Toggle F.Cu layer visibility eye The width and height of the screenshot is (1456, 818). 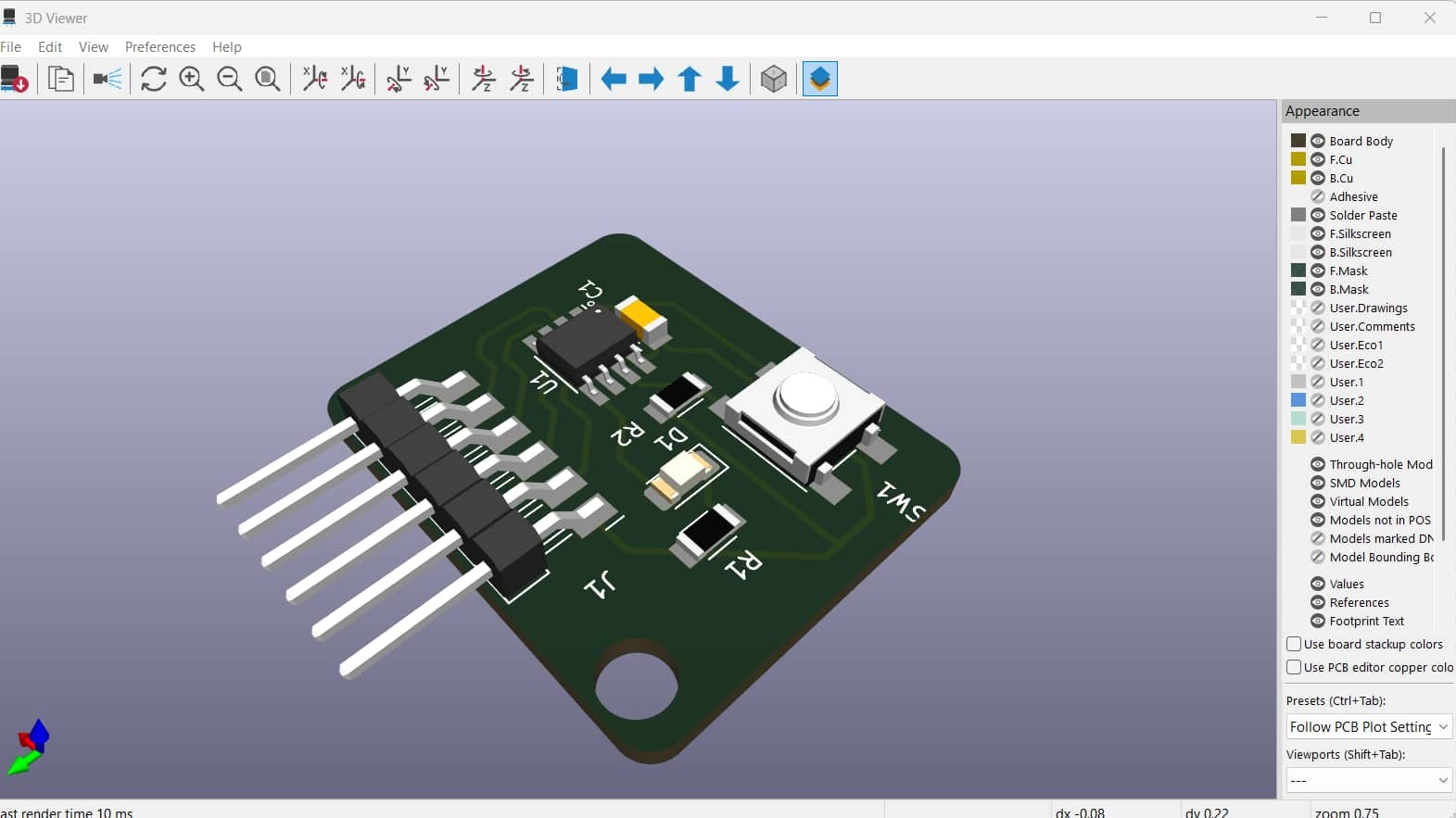click(1318, 159)
